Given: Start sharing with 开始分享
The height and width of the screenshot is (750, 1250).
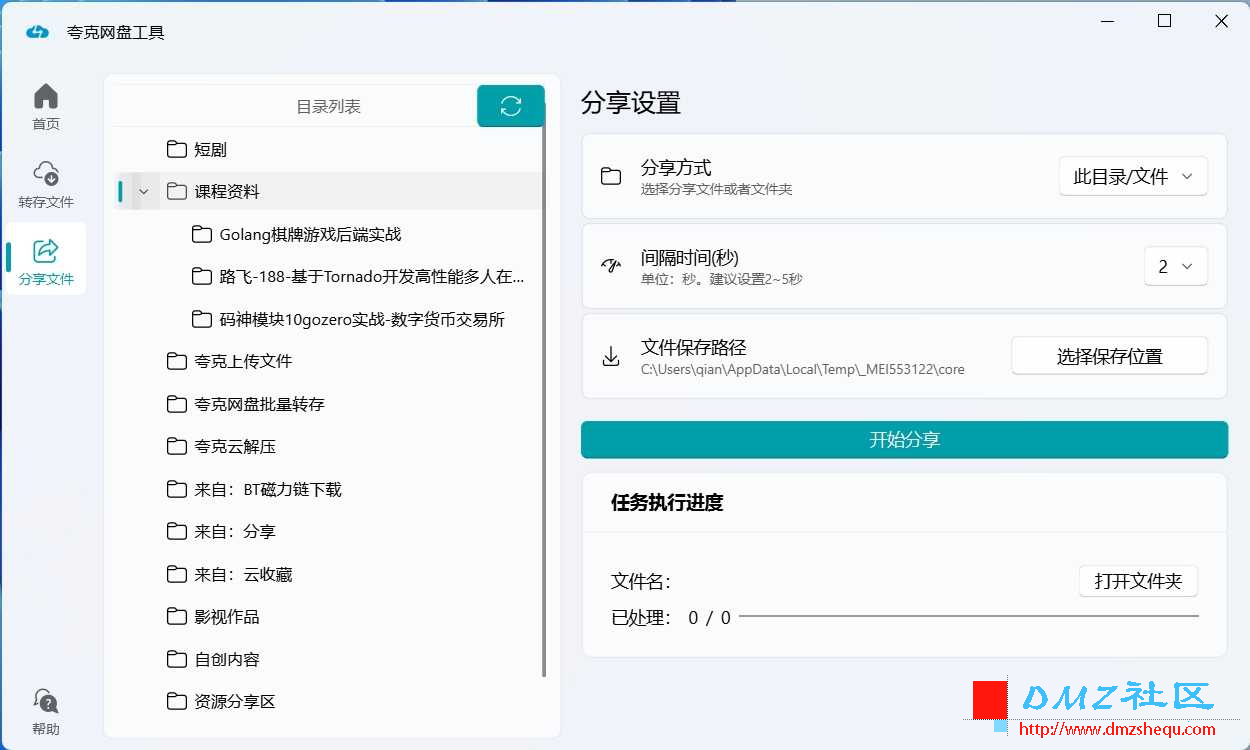Looking at the screenshot, I should pos(904,440).
